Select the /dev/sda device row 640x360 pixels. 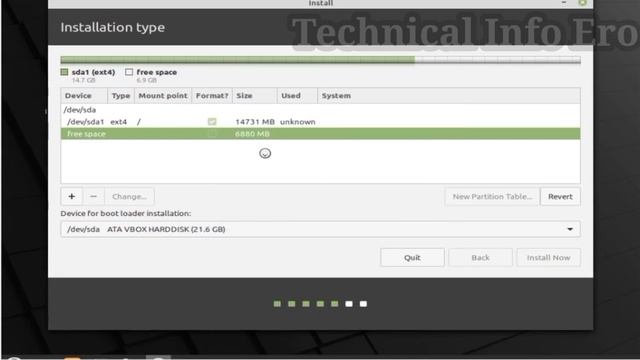point(320,110)
